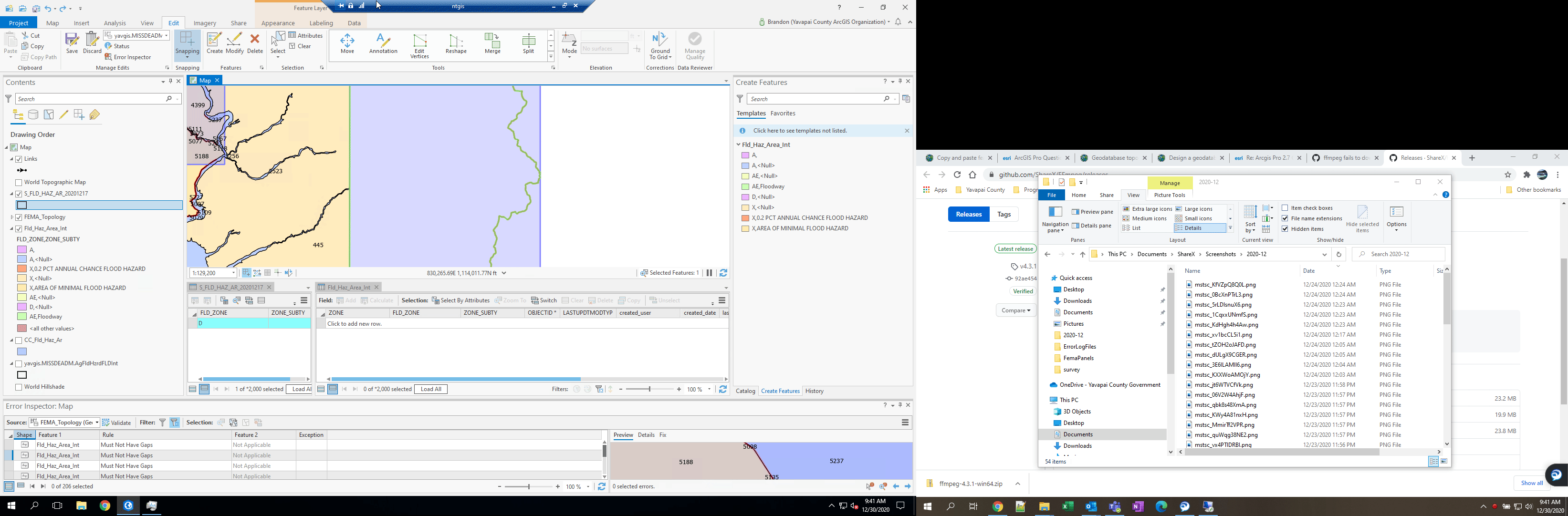The width and height of the screenshot is (1568, 516).
Task: Toggle World Topographic Map layer visibility
Action: tap(19, 182)
